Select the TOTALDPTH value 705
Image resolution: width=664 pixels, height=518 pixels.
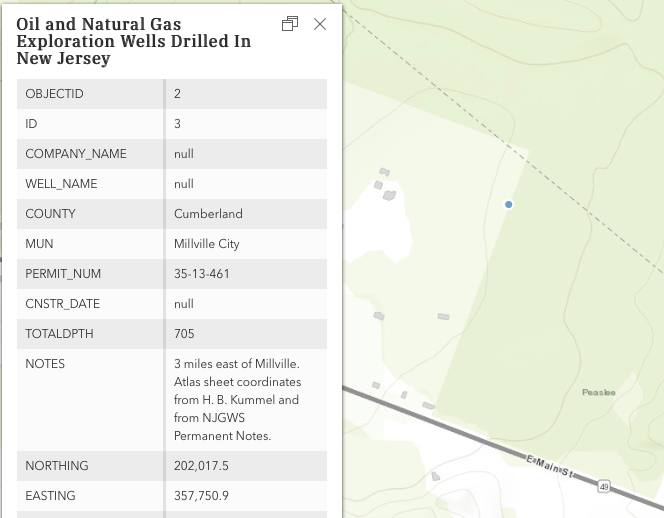pos(184,334)
